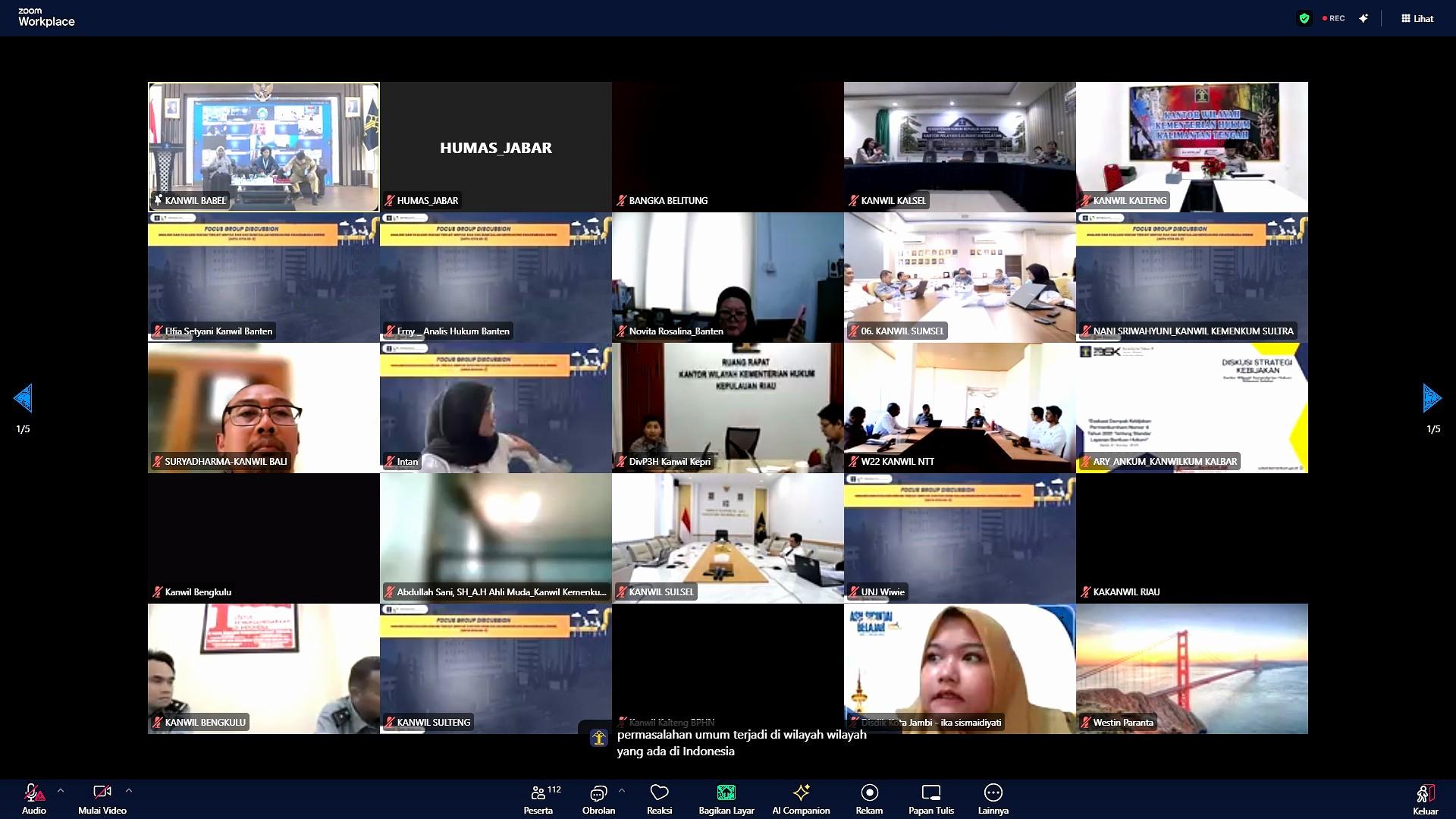Leave meeting using Keluar button
This screenshot has width=1456, height=819.
pos(1425,798)
